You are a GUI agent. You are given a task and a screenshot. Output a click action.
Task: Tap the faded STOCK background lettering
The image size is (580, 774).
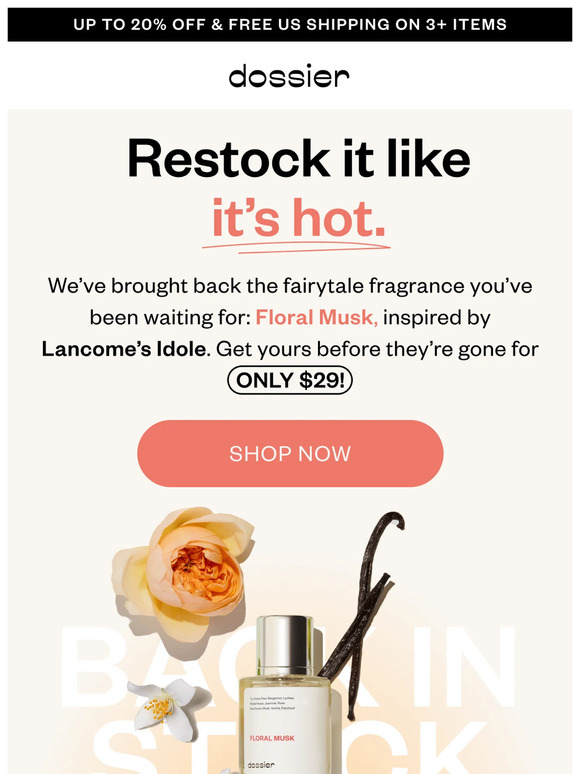[289, 746]
